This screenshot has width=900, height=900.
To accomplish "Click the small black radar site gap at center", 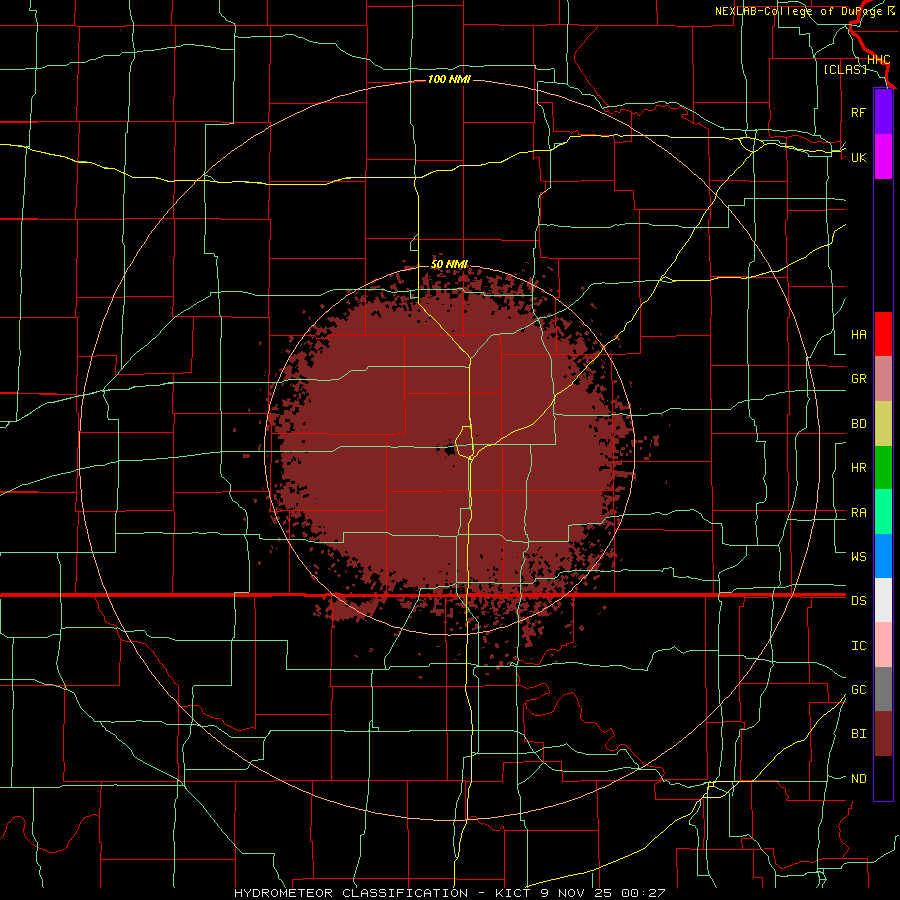I will tap(449, 449).
